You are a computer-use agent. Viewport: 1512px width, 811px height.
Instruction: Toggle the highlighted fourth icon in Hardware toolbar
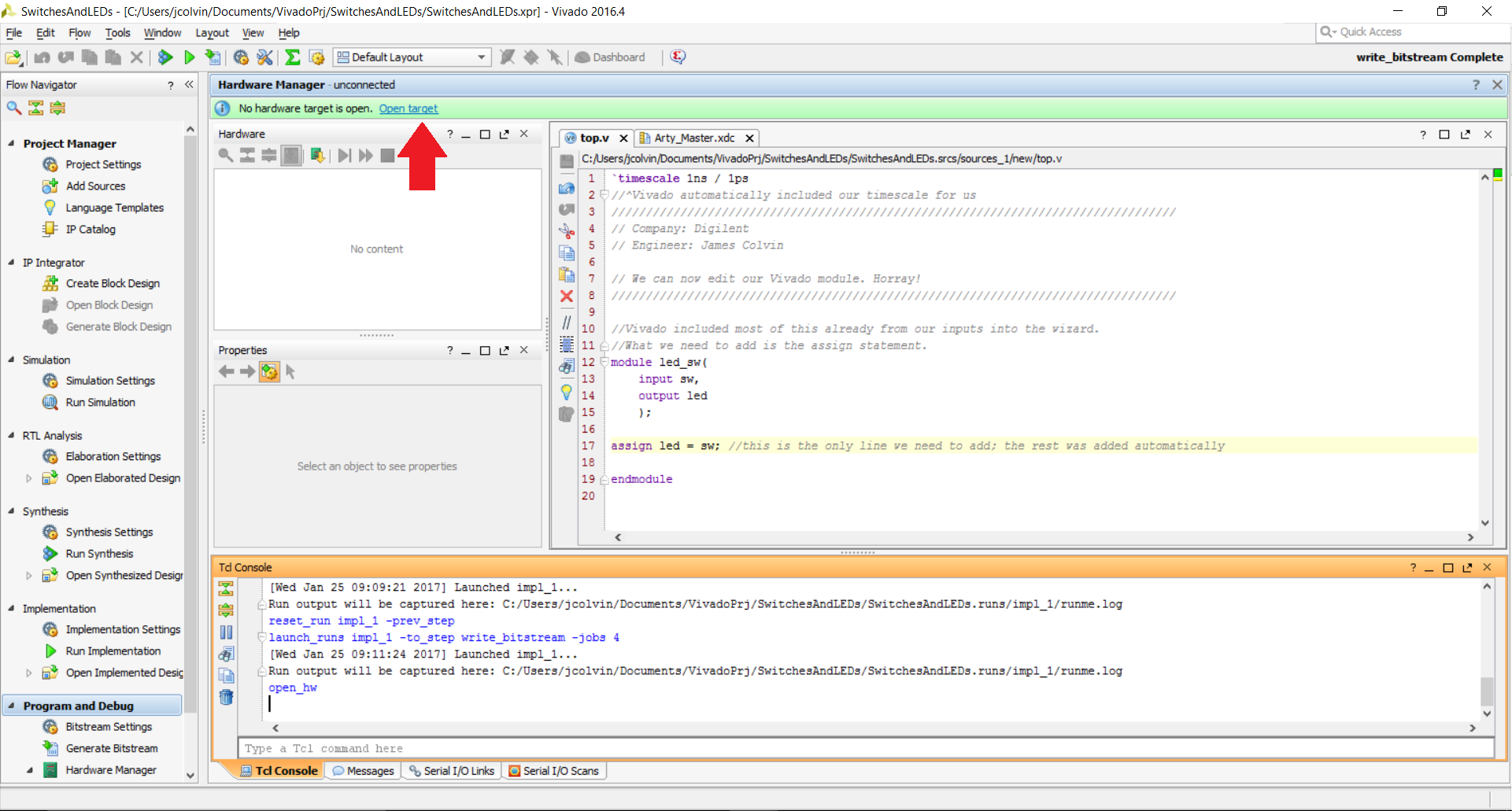click(291, 156)
